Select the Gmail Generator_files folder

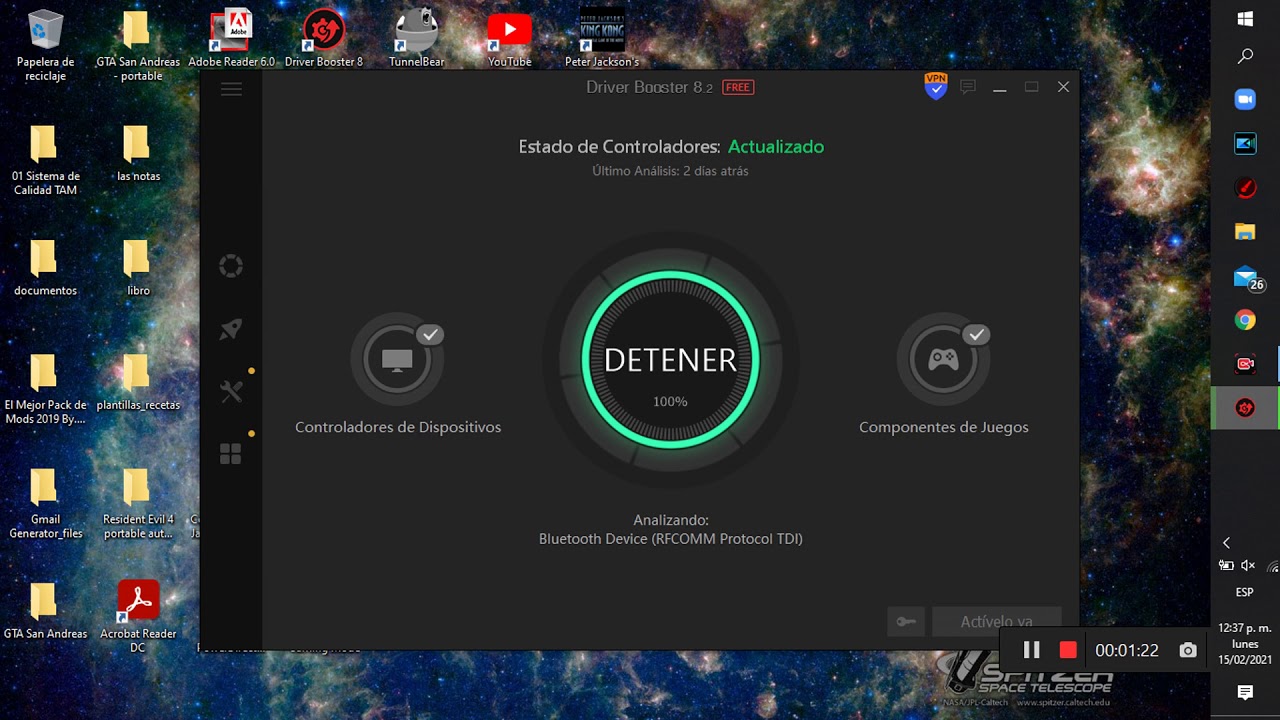[45, 504]
